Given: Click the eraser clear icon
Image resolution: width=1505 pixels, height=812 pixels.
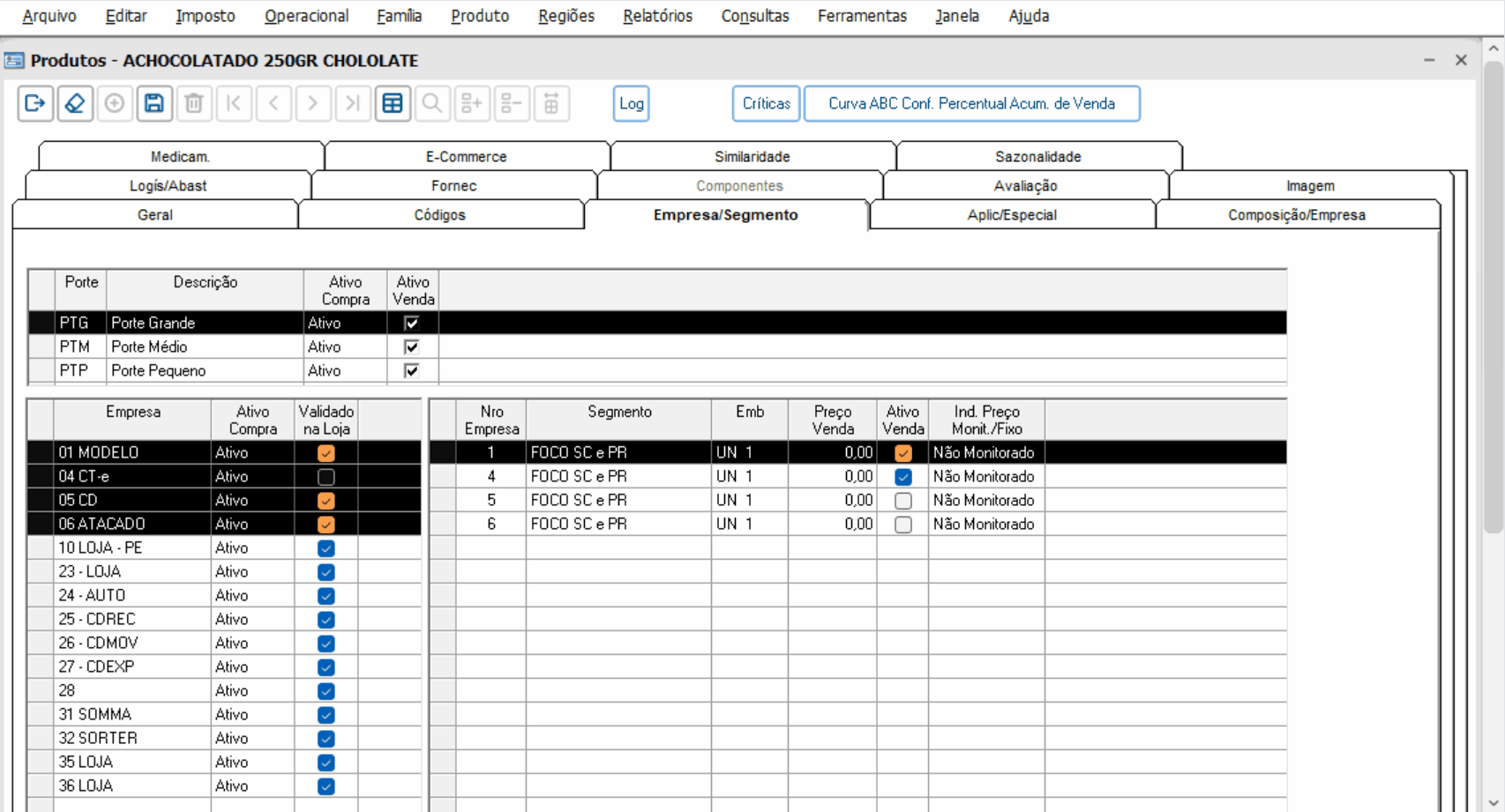Looking at the screenshot, I should (75, 104).
